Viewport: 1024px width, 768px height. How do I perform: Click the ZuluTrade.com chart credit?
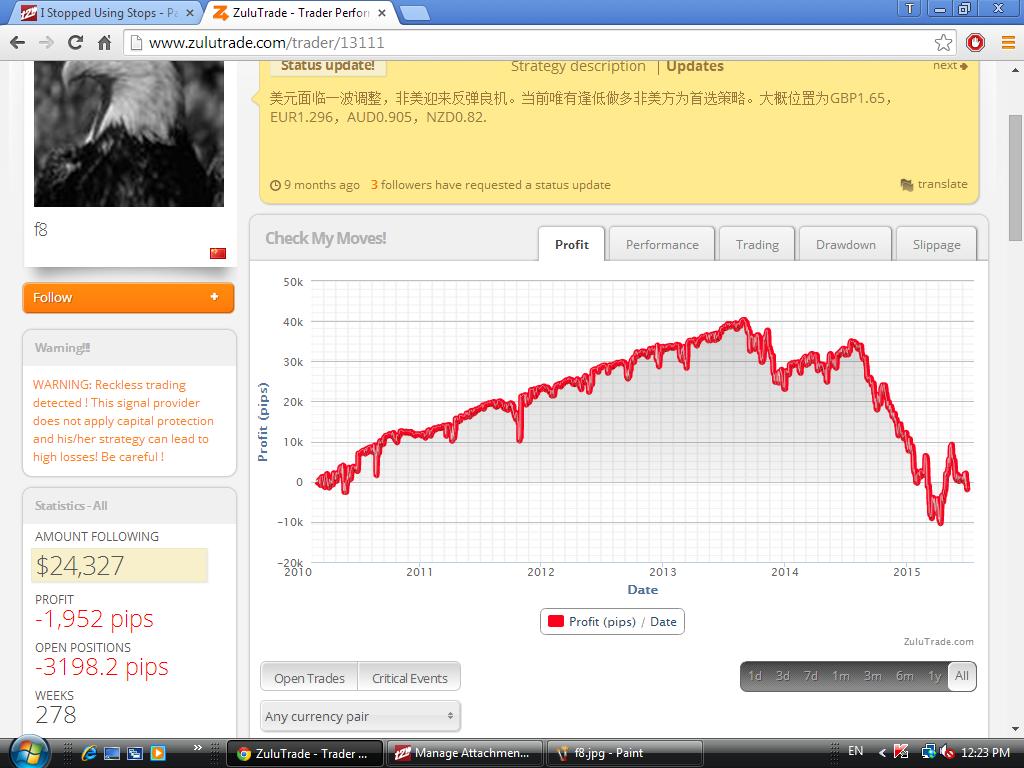(938, 642)
